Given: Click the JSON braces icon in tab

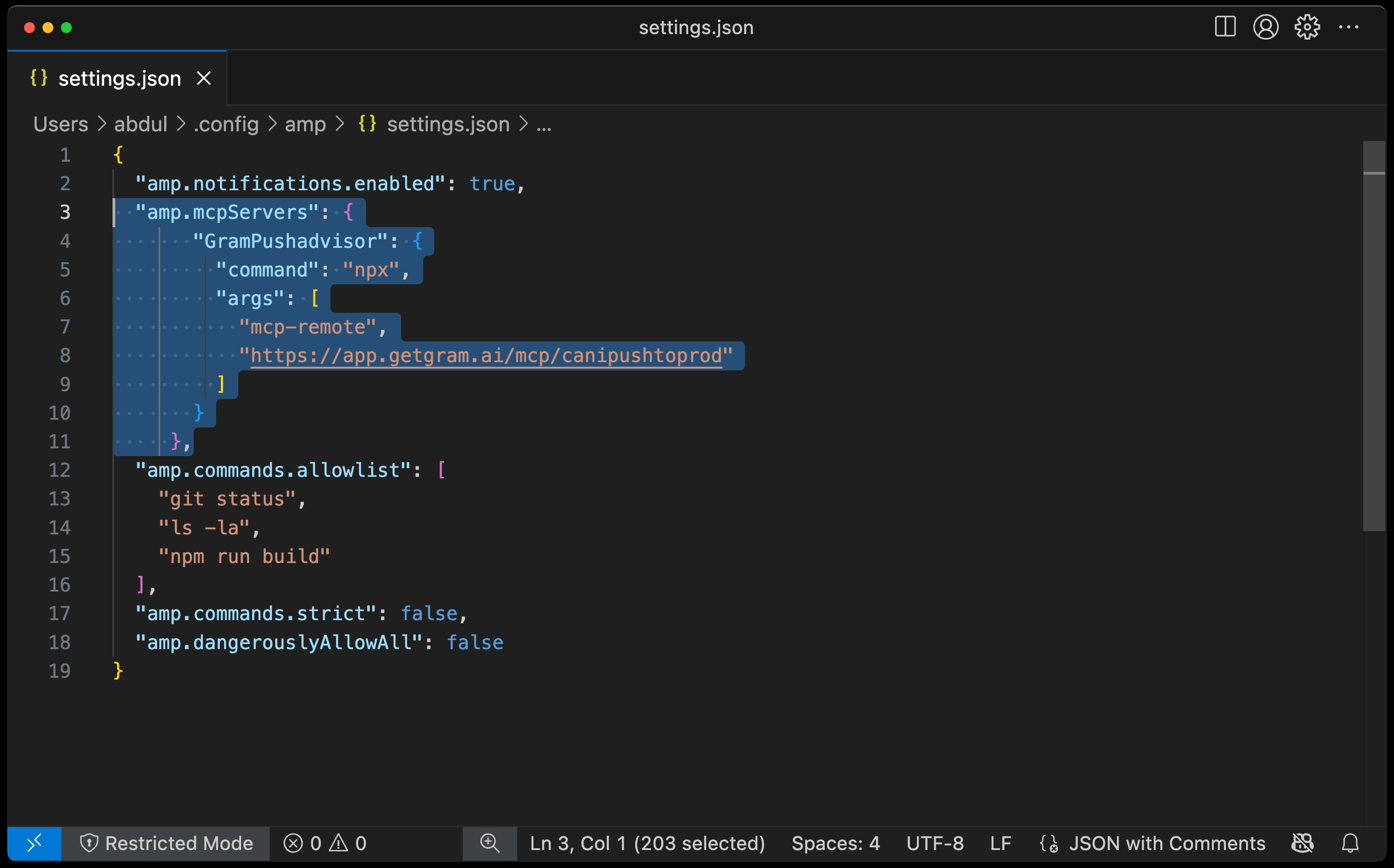Looking at the screenshot, I should 38,77.
